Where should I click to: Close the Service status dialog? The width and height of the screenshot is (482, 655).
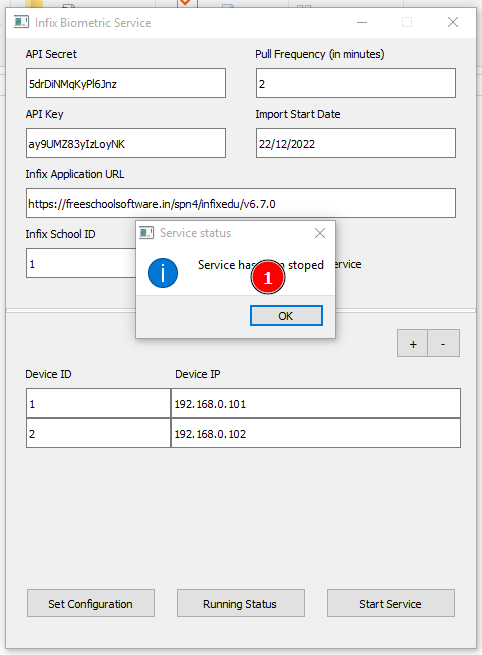point(320,233)
